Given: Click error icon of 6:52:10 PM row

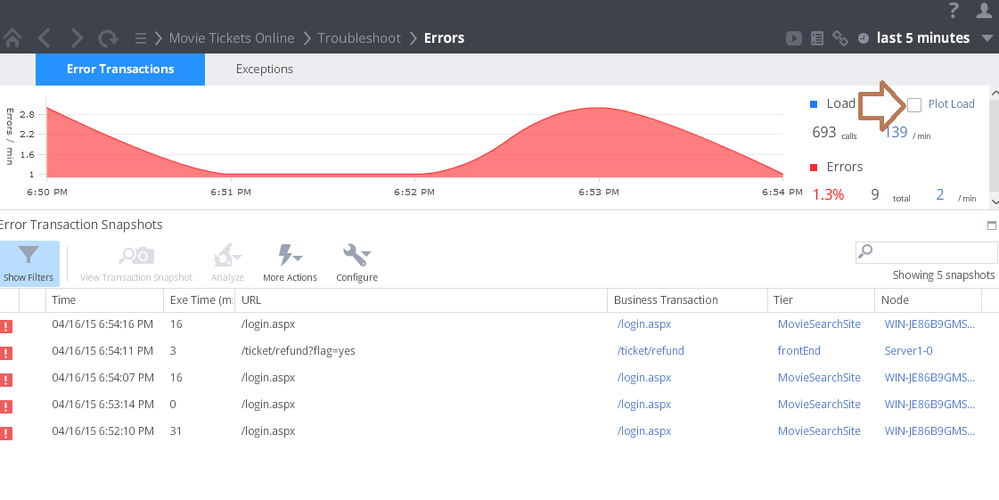Looking at the screenshot, I should tap(6, 434).
